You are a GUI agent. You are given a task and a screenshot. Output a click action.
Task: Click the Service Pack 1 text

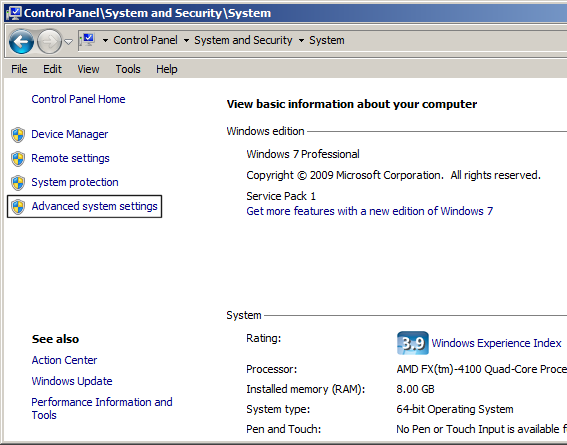click(281, 196)
